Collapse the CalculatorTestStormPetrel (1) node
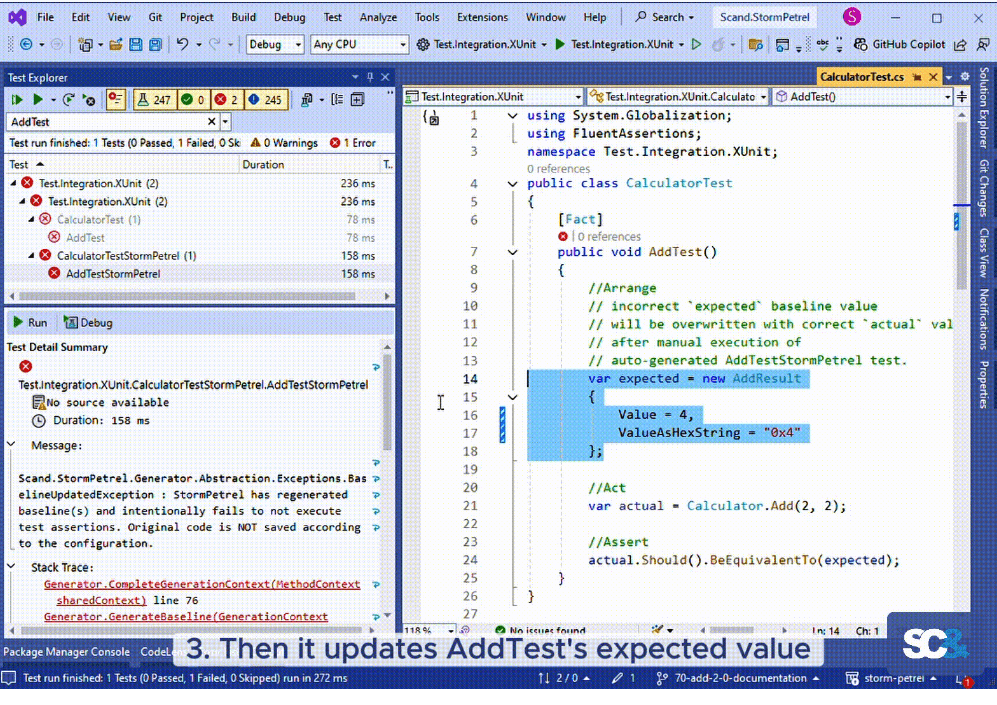Screen dimensions: 997x705 coord(31,256)
